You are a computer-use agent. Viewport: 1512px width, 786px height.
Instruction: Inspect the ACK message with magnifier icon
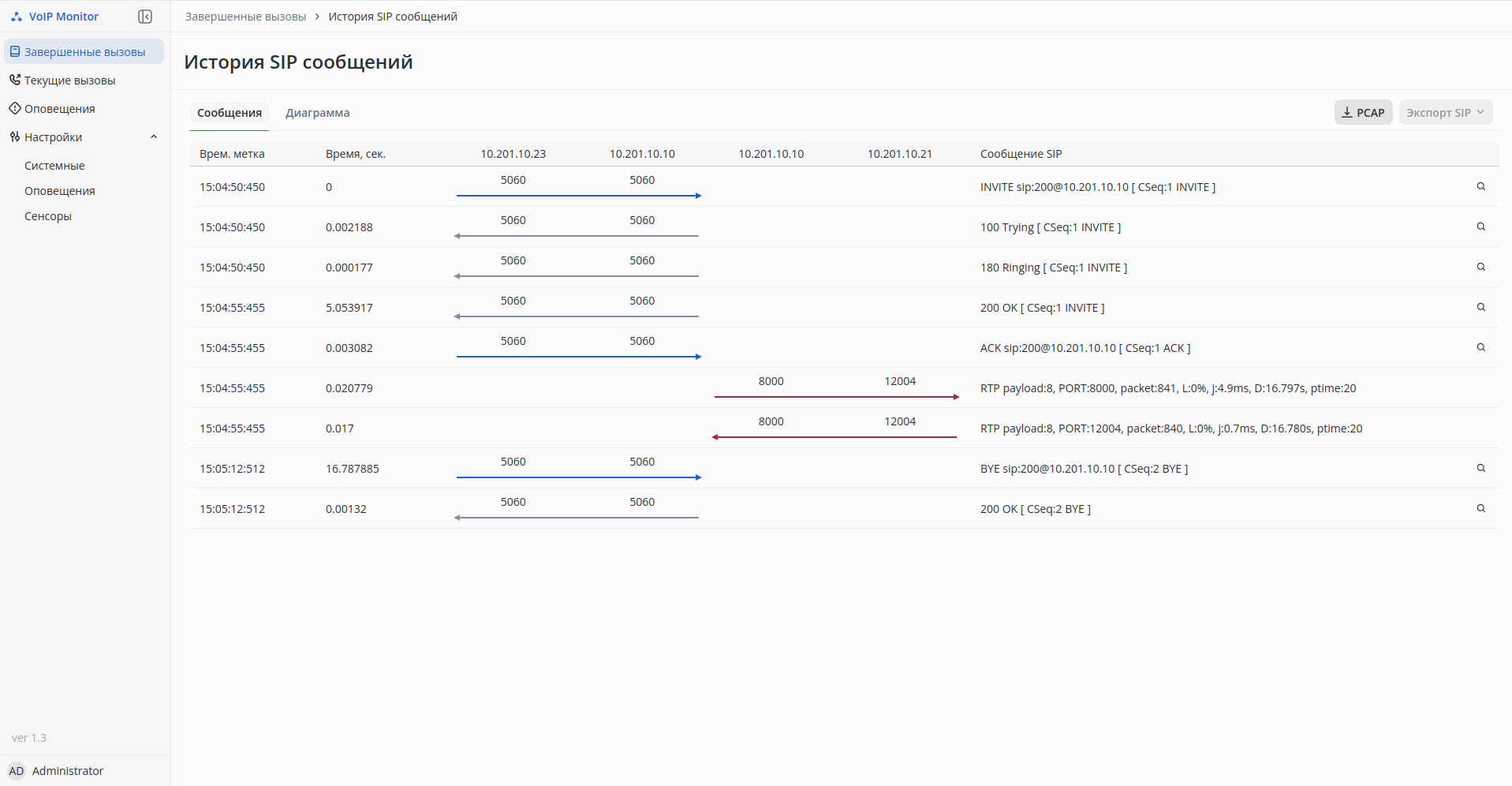(x=1480, y=348)
